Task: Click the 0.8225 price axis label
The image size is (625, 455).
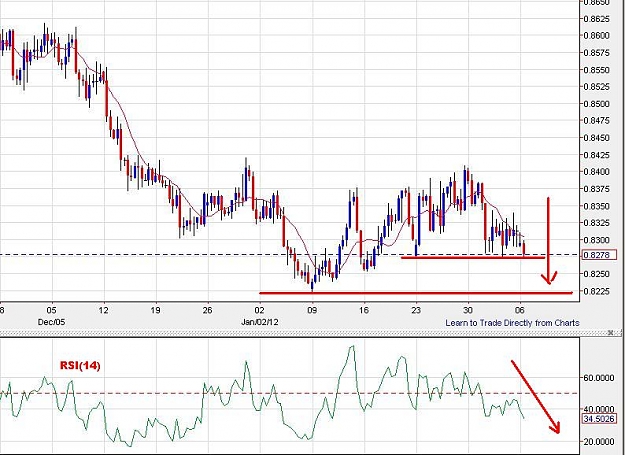Action: [x=596, y=291]
